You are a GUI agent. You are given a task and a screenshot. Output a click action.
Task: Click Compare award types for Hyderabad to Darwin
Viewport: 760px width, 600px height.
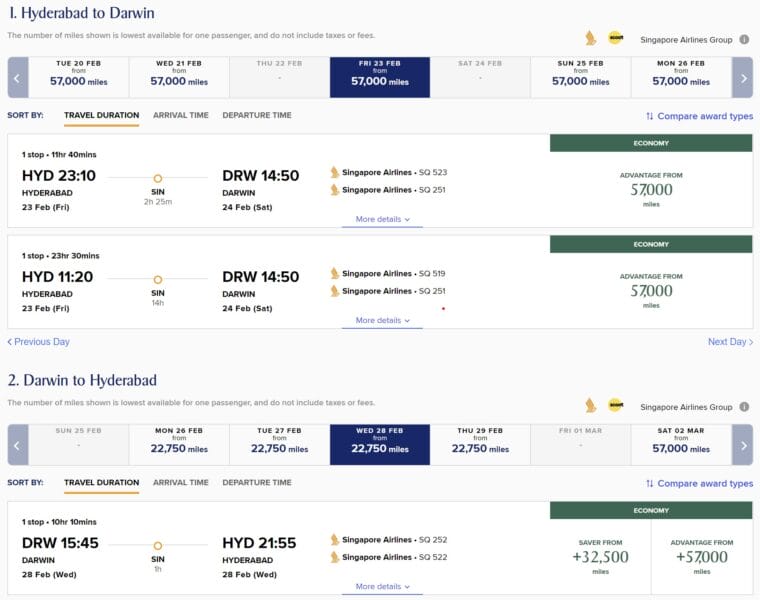(x=699, y=116)
